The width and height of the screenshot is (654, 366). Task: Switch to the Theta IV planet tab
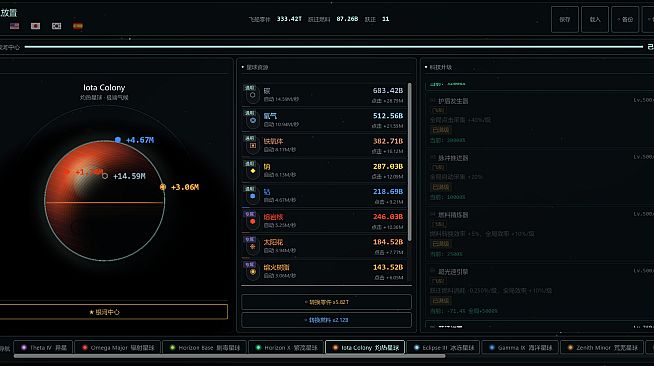[43, 347]
